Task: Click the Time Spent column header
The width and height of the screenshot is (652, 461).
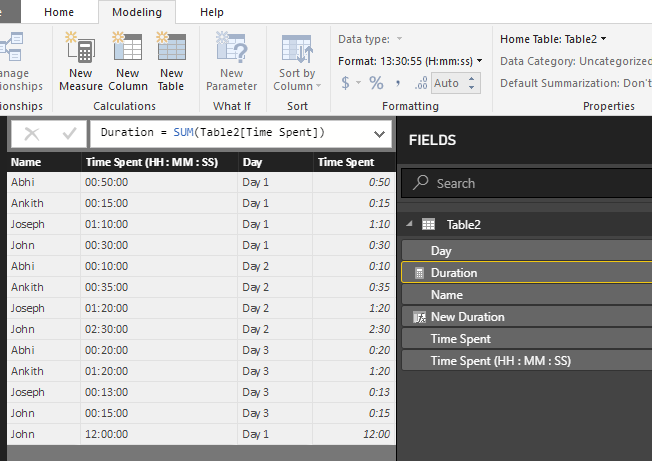Action: pos(354,162)
